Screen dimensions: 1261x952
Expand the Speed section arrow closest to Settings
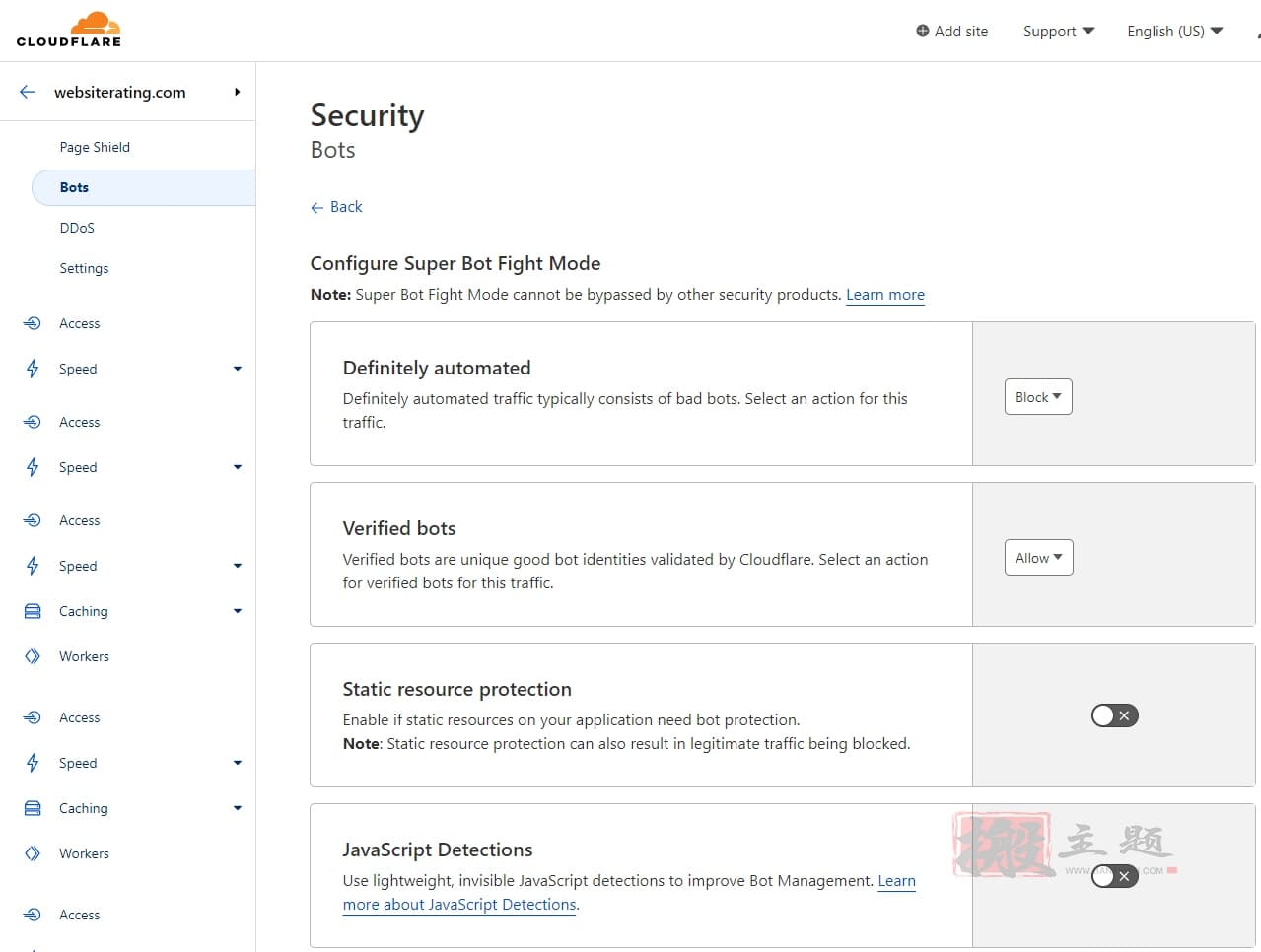pyautogui.click(x=238, y=369)
